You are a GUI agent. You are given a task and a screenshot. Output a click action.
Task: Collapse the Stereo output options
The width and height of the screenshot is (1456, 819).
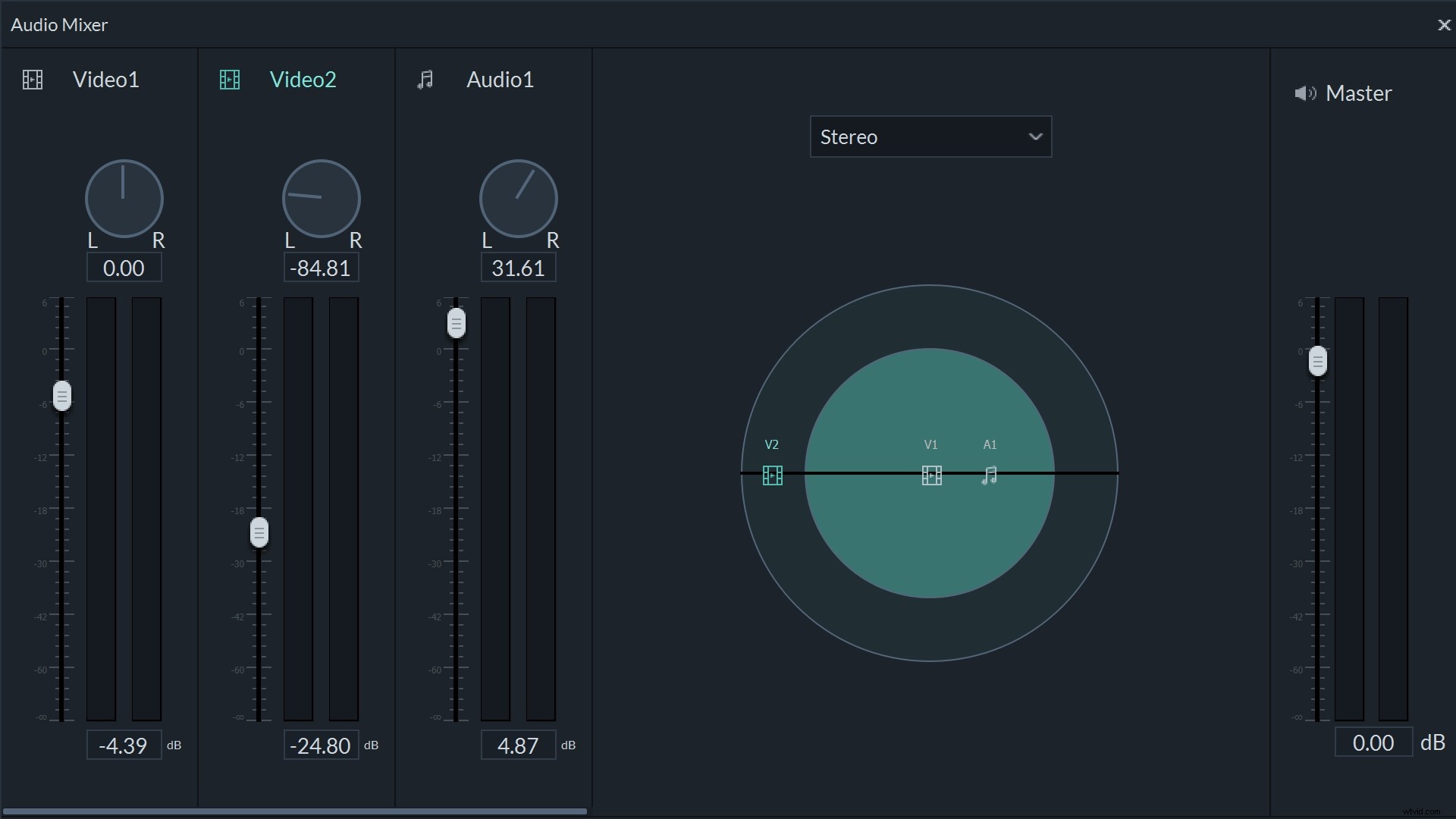click(1036, 137)
